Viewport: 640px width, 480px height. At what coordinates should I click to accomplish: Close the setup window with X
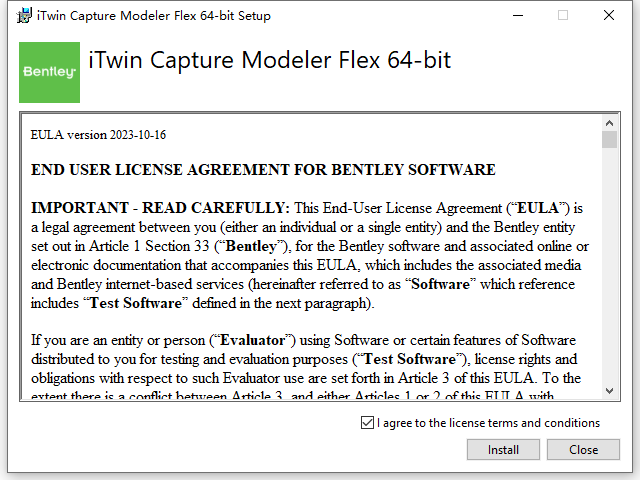tap(609, 16)
